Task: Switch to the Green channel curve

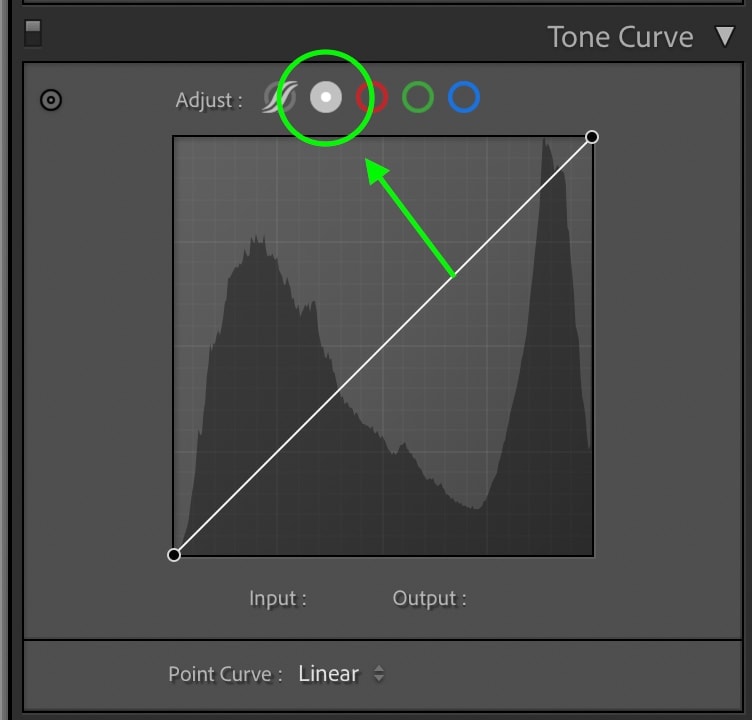Action: [418, 97]
